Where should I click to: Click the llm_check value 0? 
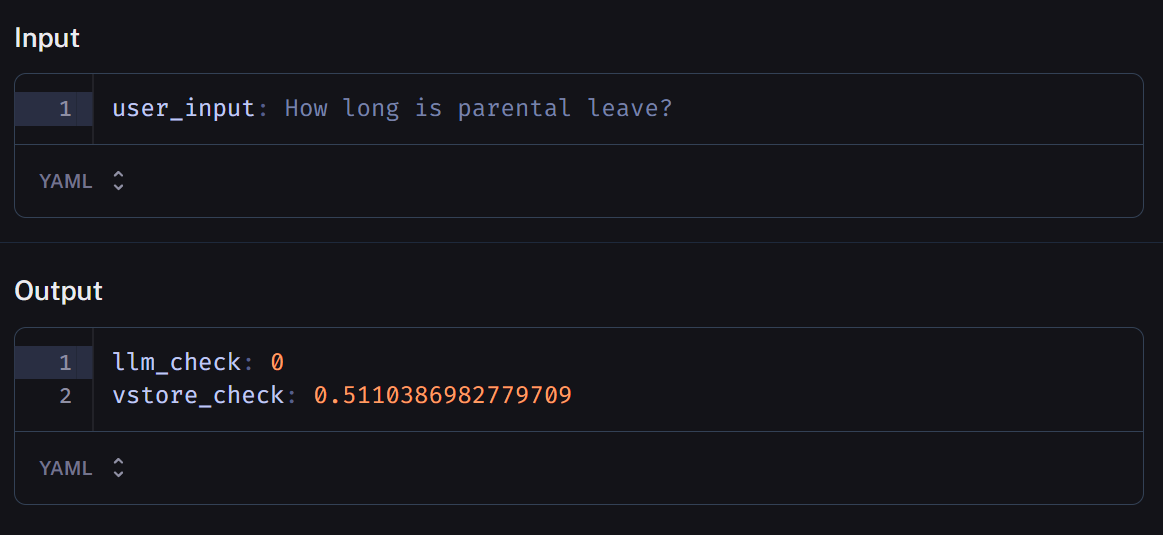(278, 362)
